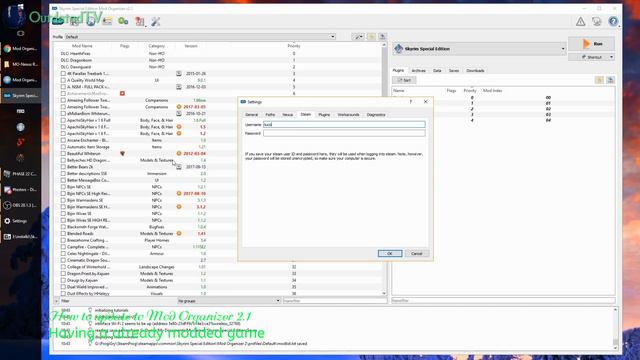Image resolution: width=640 pixels, height=360 pixels.
Task: Click the restore backup icon above plugin list
Action: [x=599, y=80]
